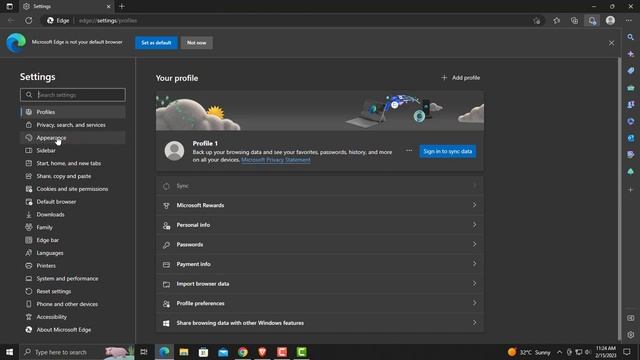Expand the Microsoft Rewards row
This screenshot has height=360, width=640.
point(320,205)
